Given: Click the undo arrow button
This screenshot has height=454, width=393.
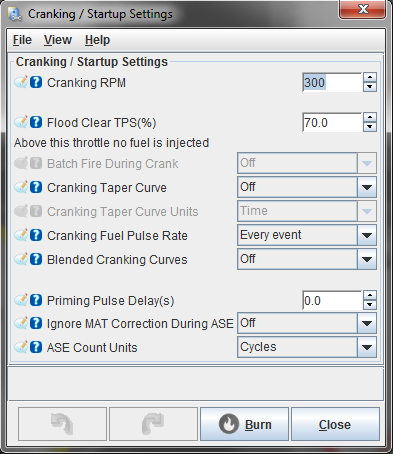Looking at the screenshot, I should (x=62, y=424).
